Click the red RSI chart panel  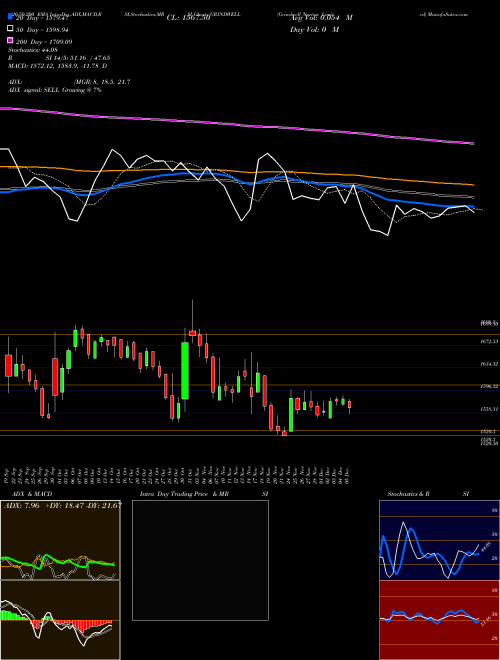tap(439, 620)
